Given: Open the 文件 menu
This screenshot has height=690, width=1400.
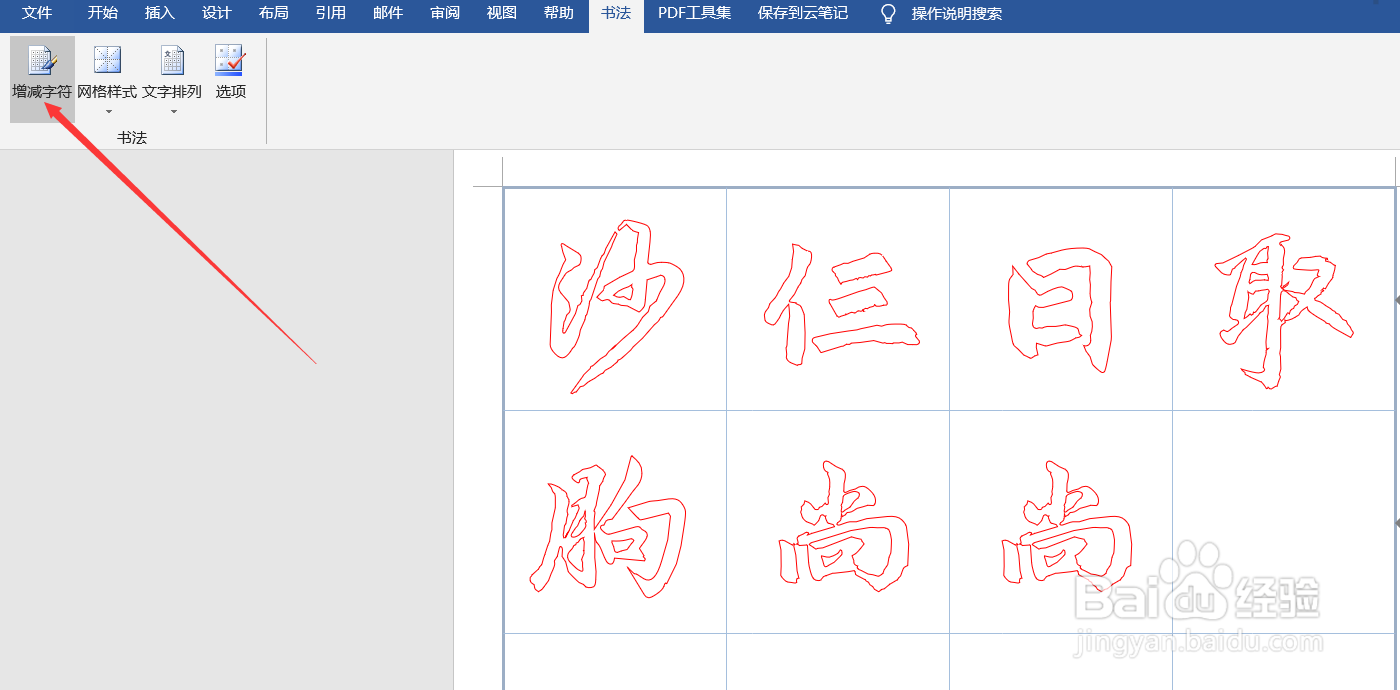Looking at the screenshot, I should (36, 14).
